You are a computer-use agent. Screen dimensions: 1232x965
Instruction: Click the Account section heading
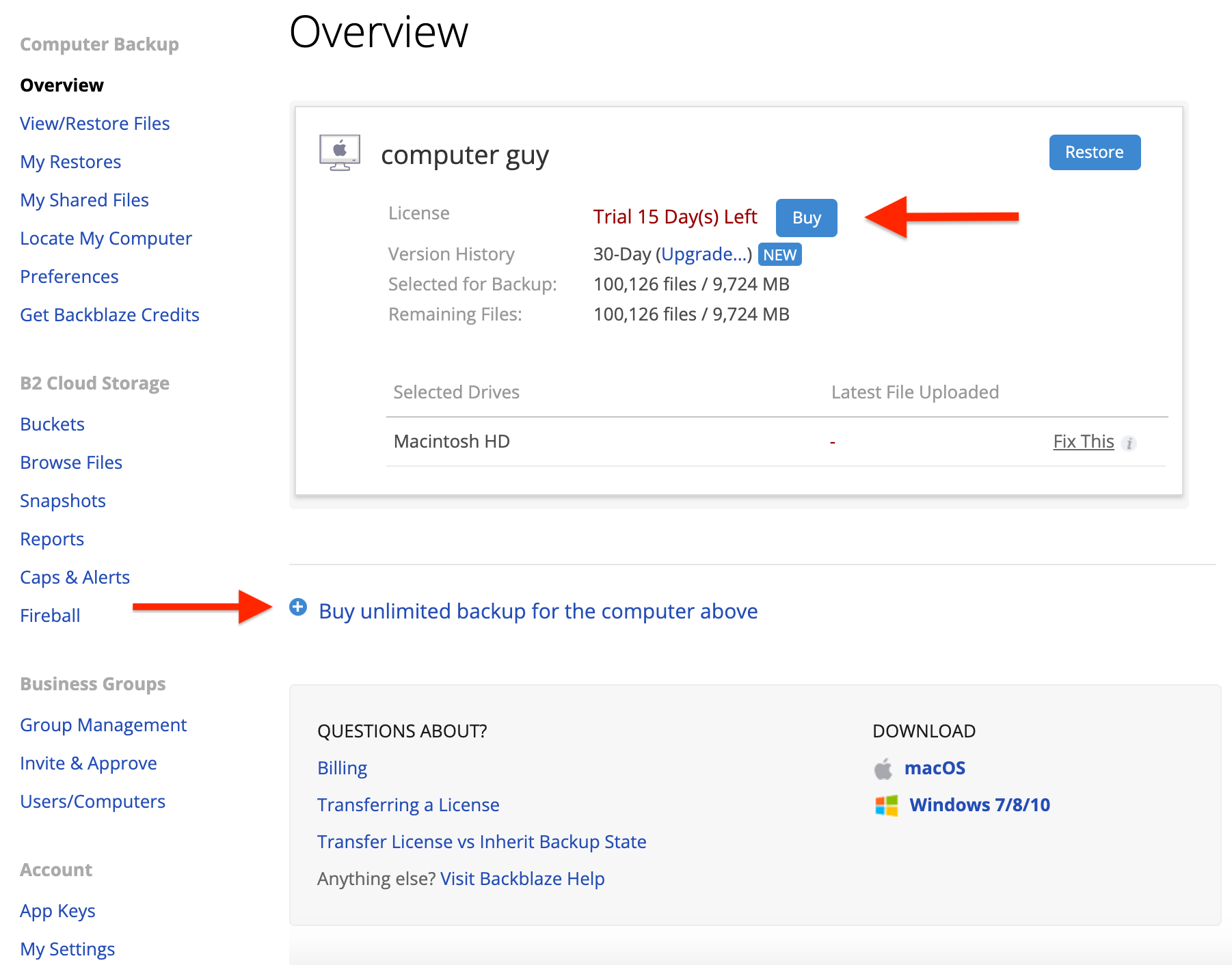pyautogui.click(x=56, y=870)
